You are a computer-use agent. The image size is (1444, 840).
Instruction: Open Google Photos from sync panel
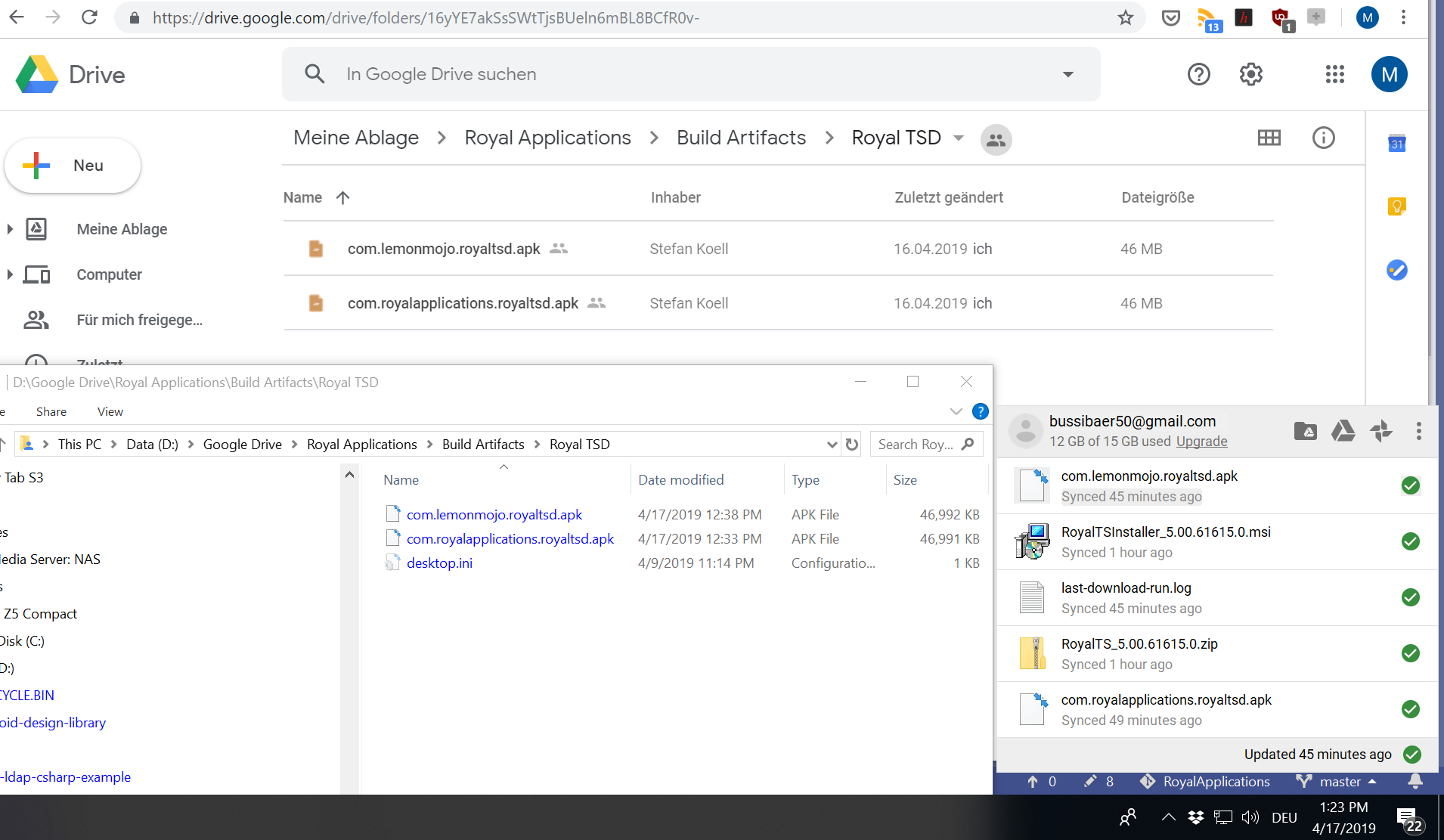click(1381, 431)
